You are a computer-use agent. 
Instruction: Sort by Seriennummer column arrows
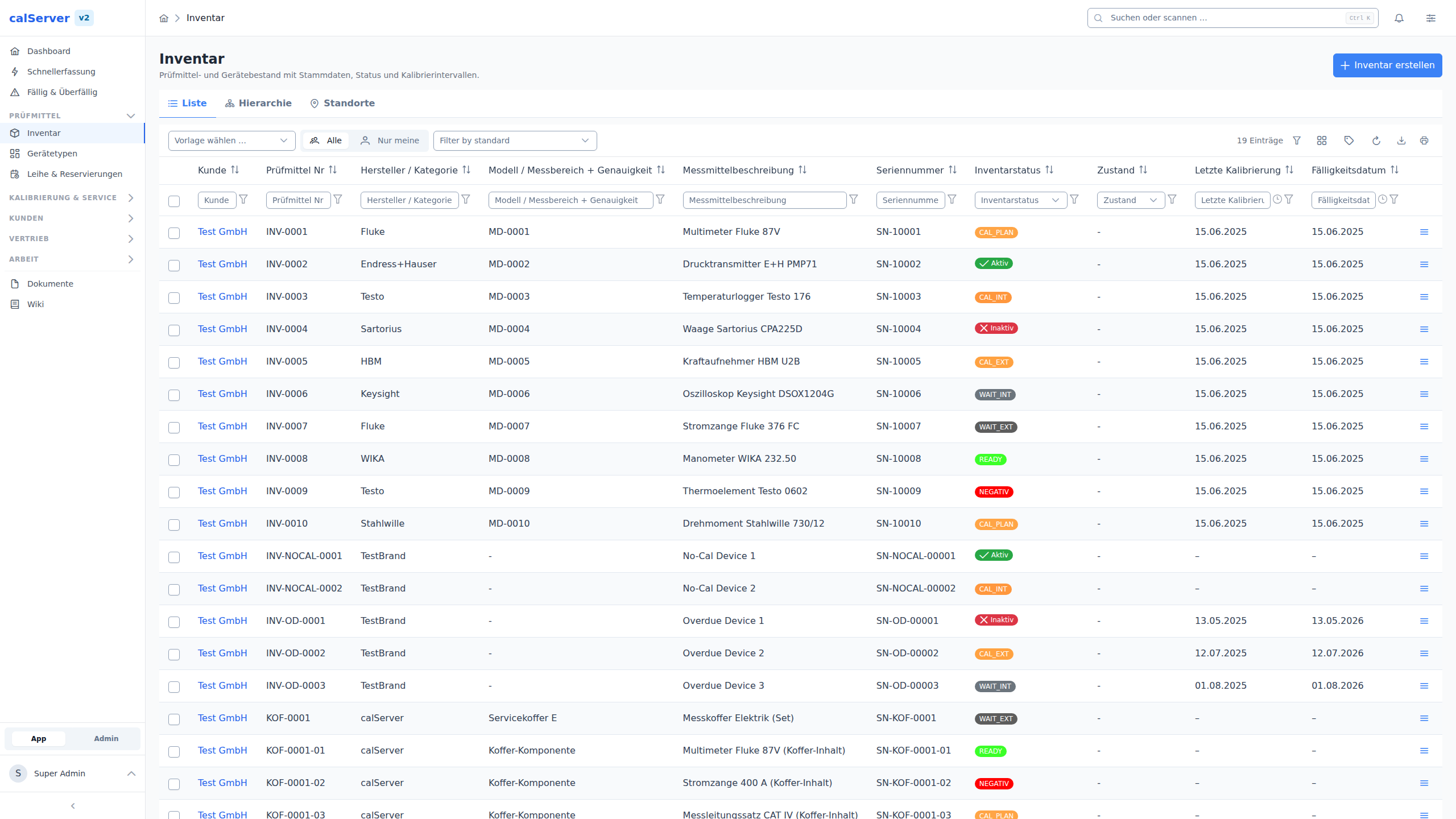tap(953, 170)
